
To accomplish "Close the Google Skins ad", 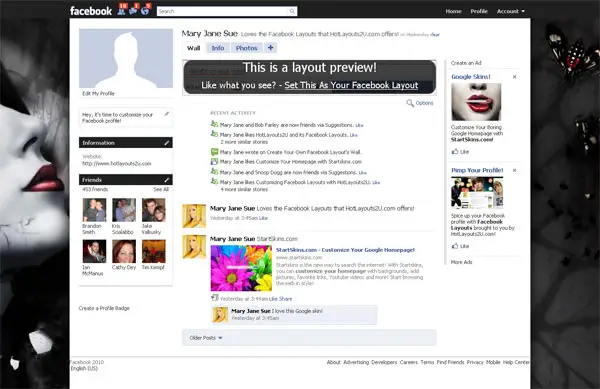I will coord(515,77).
